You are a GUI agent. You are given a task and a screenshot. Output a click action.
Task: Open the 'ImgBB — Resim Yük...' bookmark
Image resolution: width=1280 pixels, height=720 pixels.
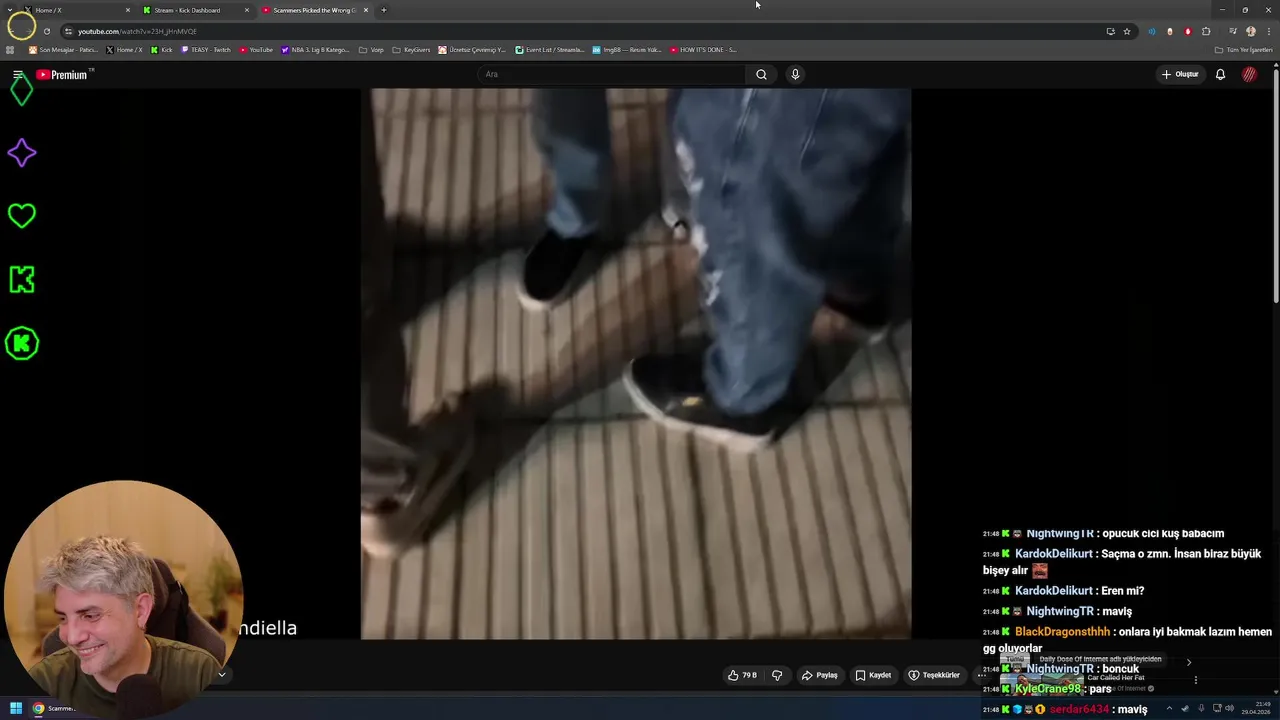pos(627,50)
